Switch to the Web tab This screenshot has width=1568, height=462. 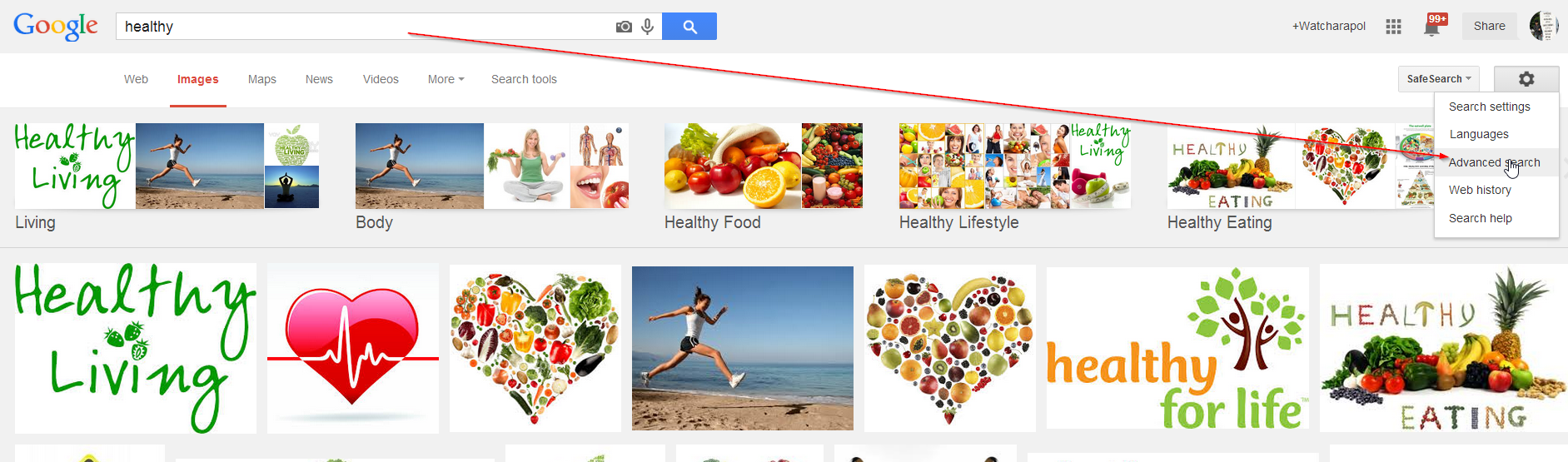[136, 79]
